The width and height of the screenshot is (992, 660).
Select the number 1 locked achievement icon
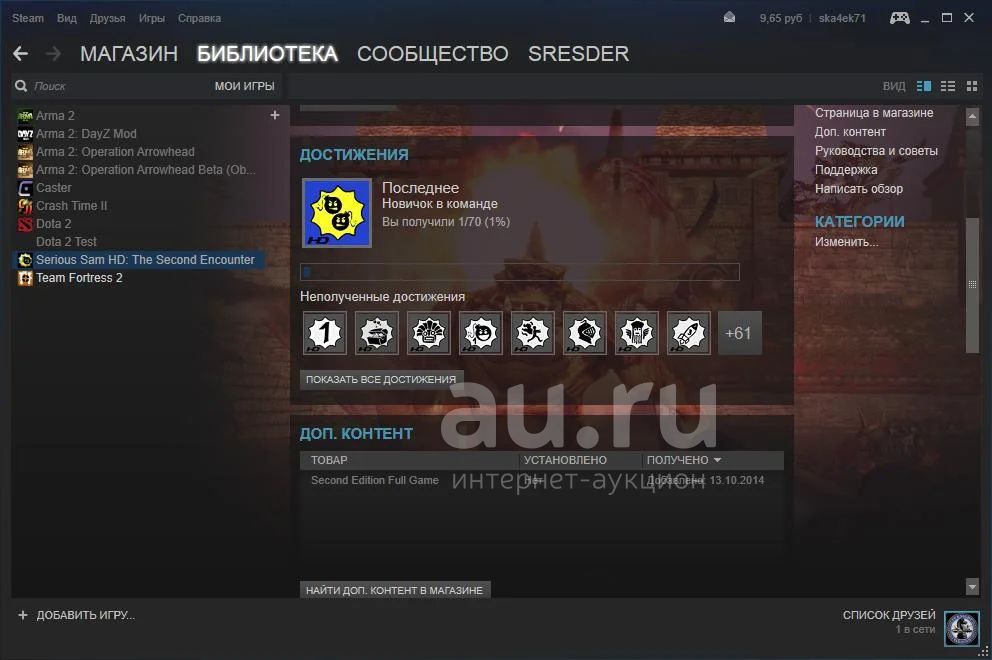point(325,332)
